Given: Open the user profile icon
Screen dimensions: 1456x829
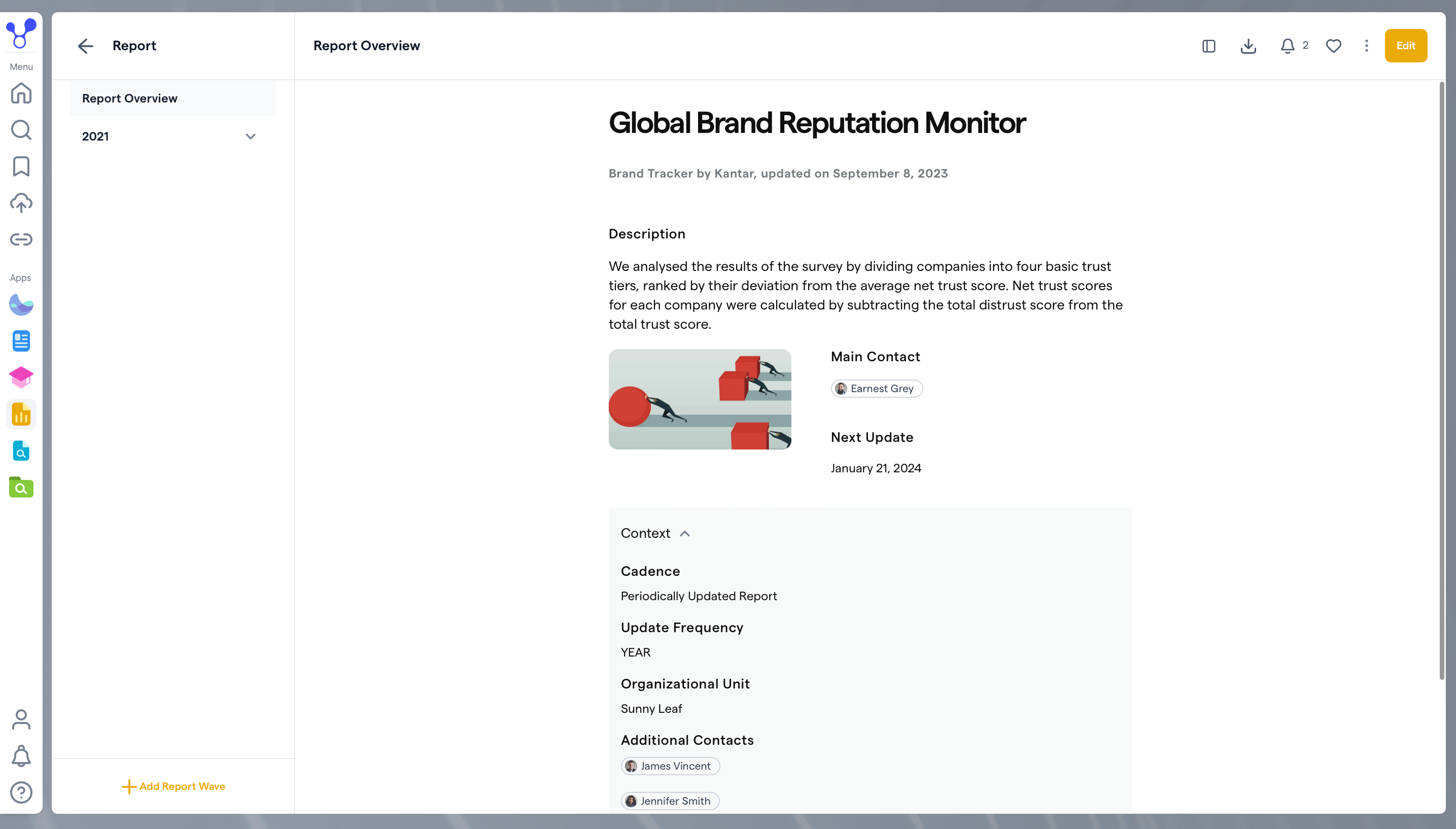Looking at the screenshot, I should click(x=21, y=720).
